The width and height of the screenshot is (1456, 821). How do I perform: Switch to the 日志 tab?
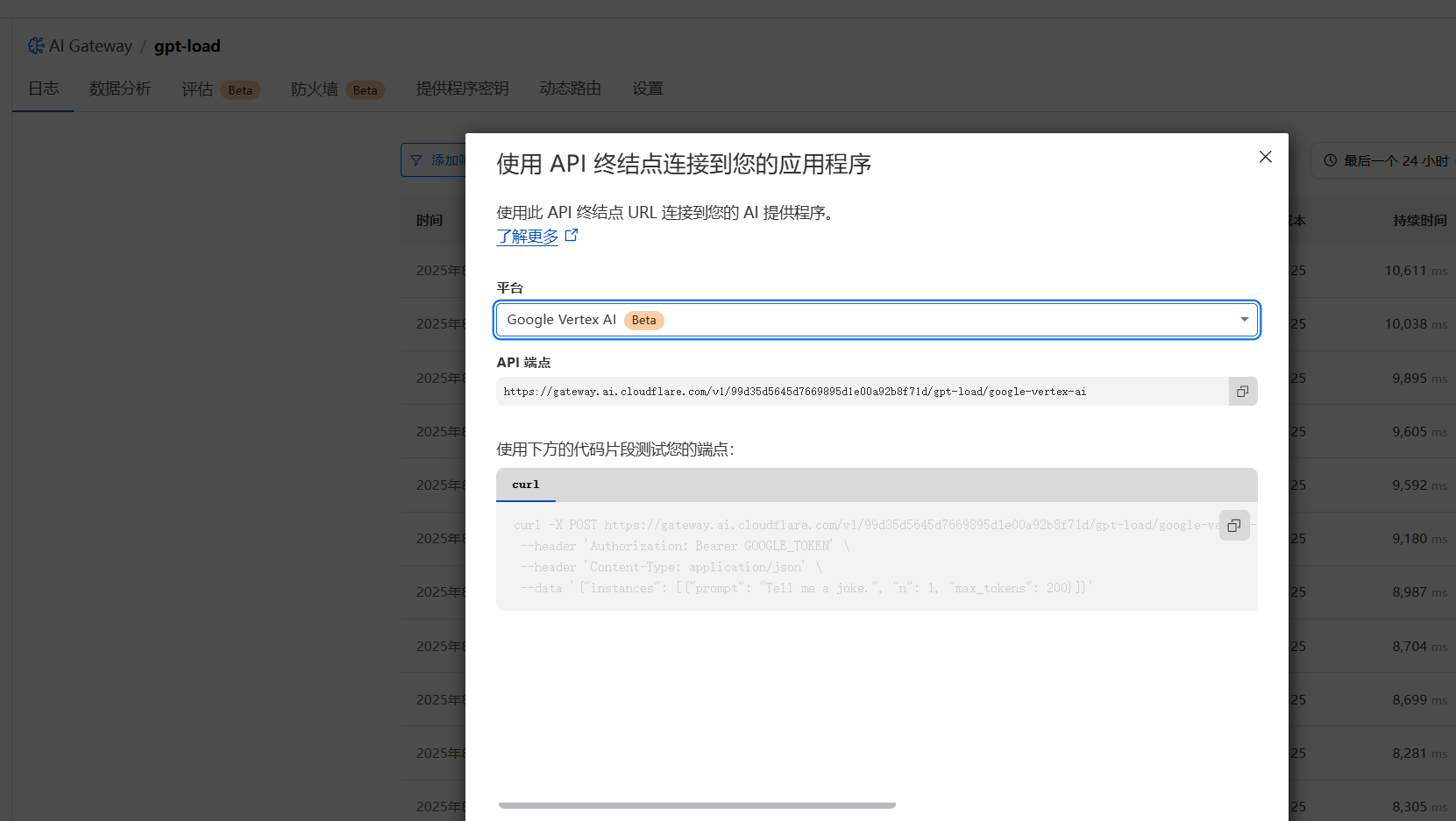(x=43, y=88)
